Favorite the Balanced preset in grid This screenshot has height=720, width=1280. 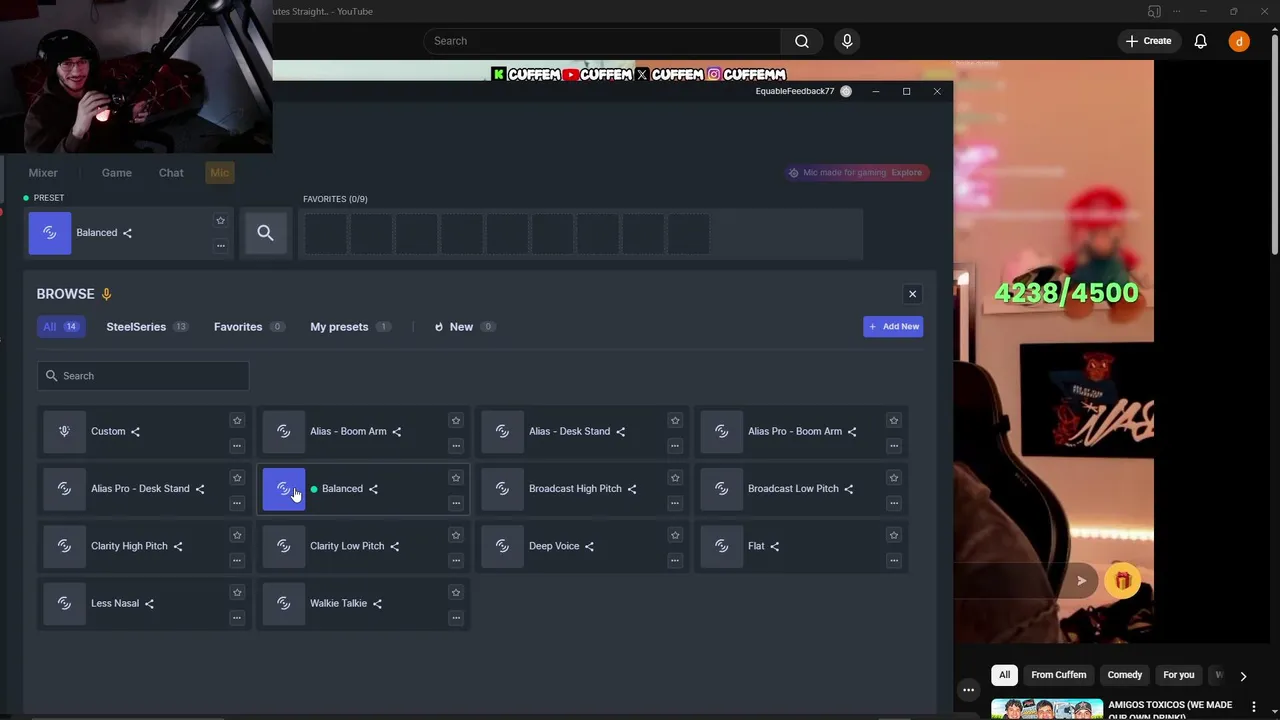[456, 478]
